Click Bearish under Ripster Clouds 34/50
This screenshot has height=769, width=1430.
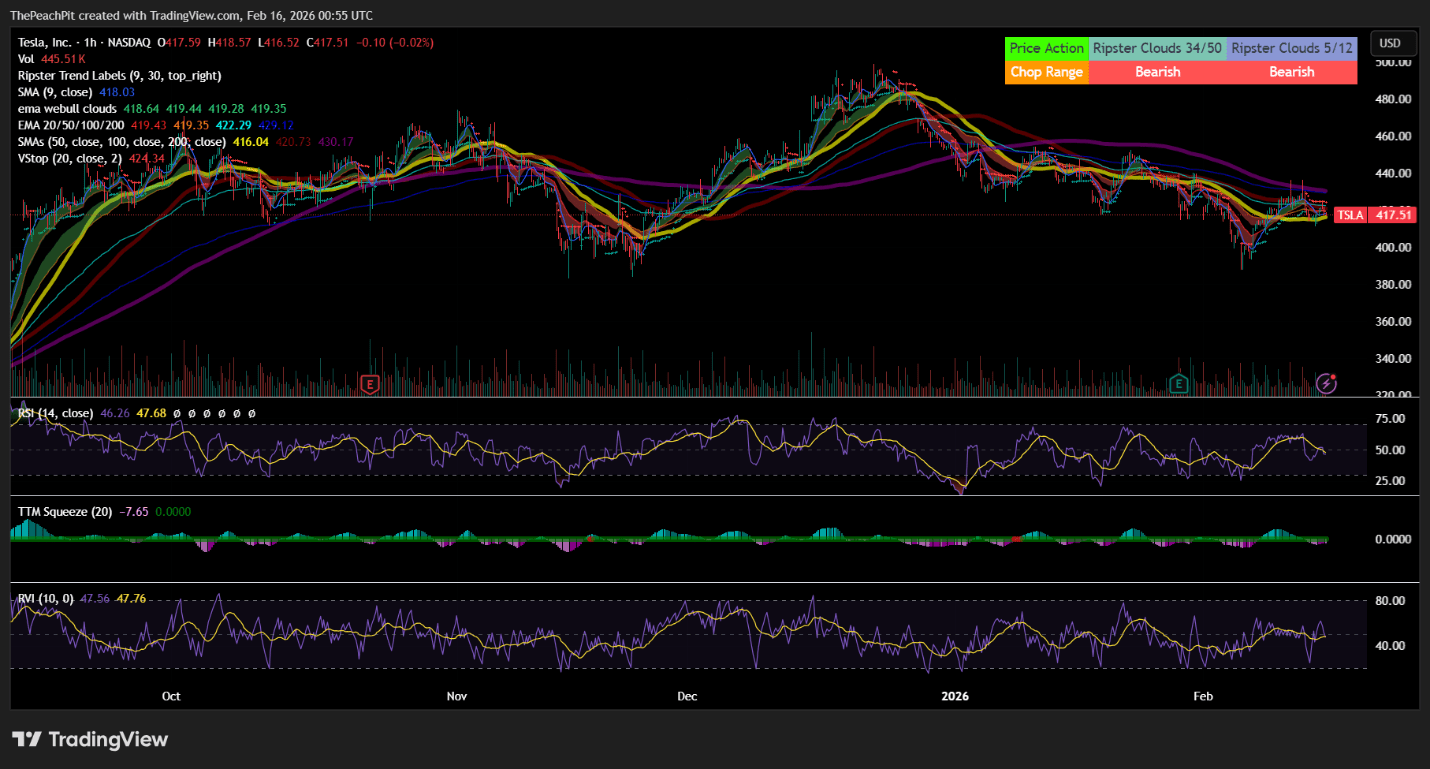point(1157,72)
